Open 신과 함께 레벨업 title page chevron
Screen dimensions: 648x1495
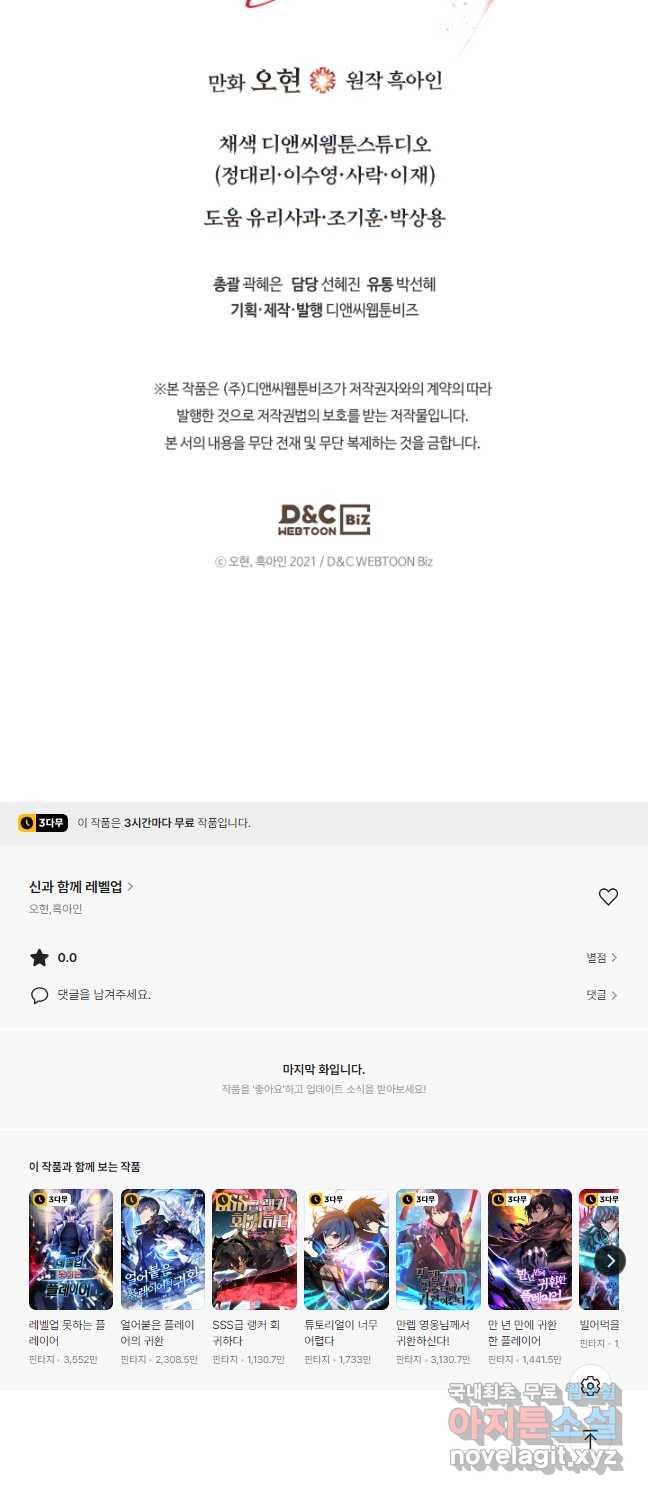point(131,886)
